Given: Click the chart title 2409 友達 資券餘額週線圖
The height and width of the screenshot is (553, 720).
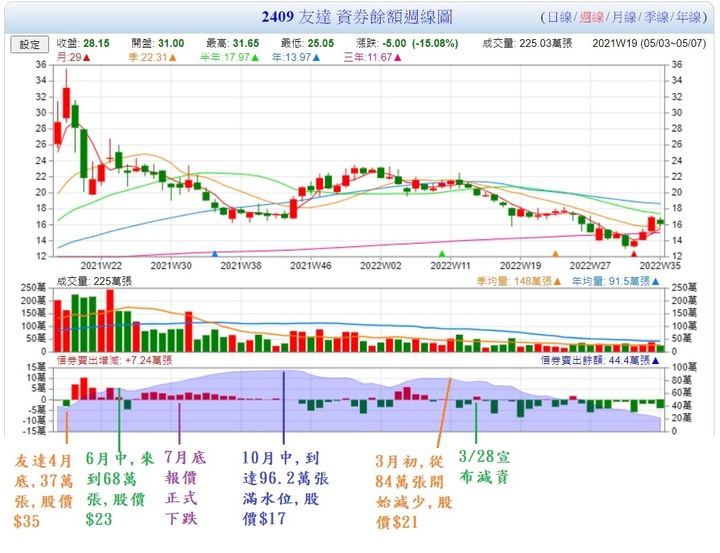Looking at the screenshot, I should point(357,17).
